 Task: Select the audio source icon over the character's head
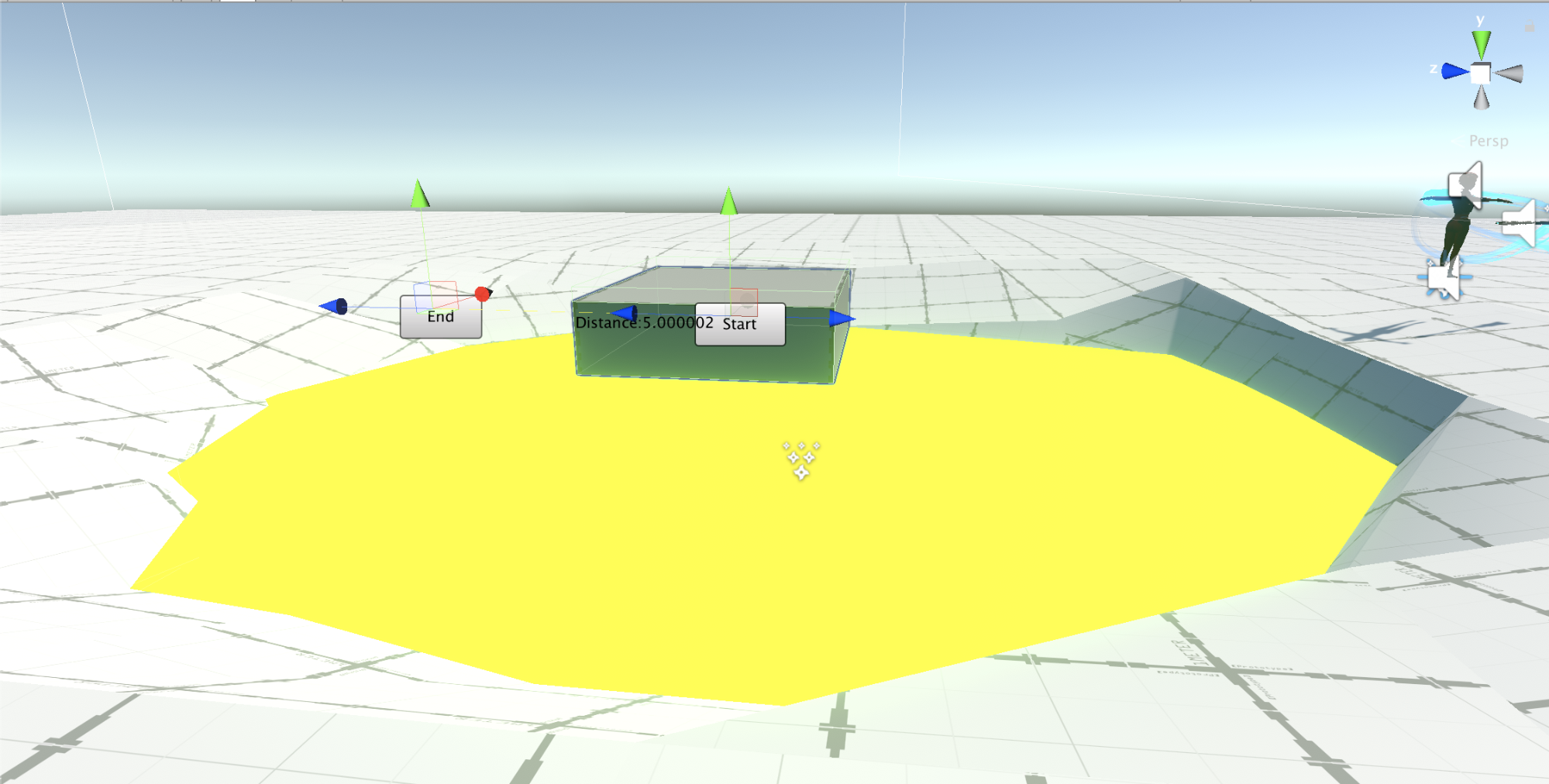pyautogui.click(x=1466, y=184)
